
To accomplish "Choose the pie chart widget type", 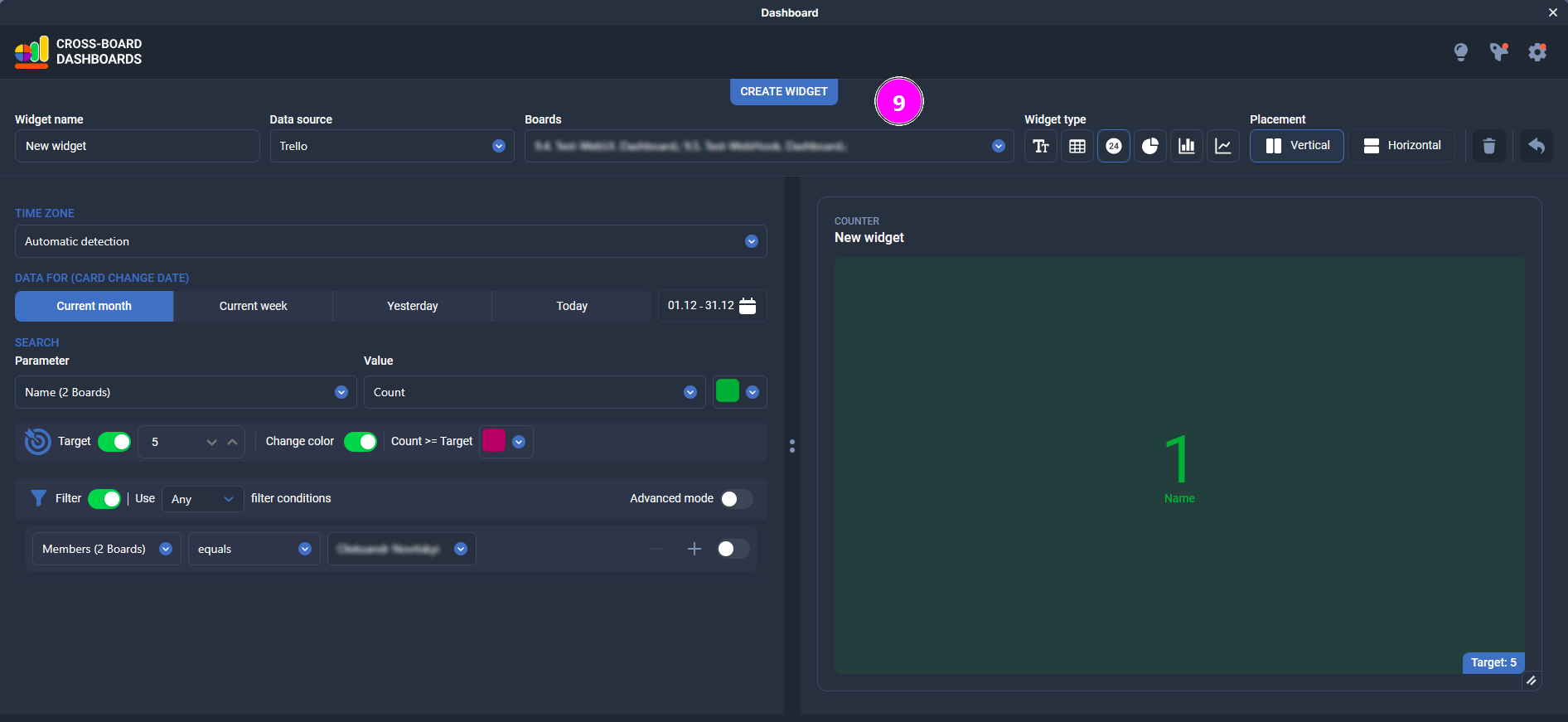I will click(1149, 146).
